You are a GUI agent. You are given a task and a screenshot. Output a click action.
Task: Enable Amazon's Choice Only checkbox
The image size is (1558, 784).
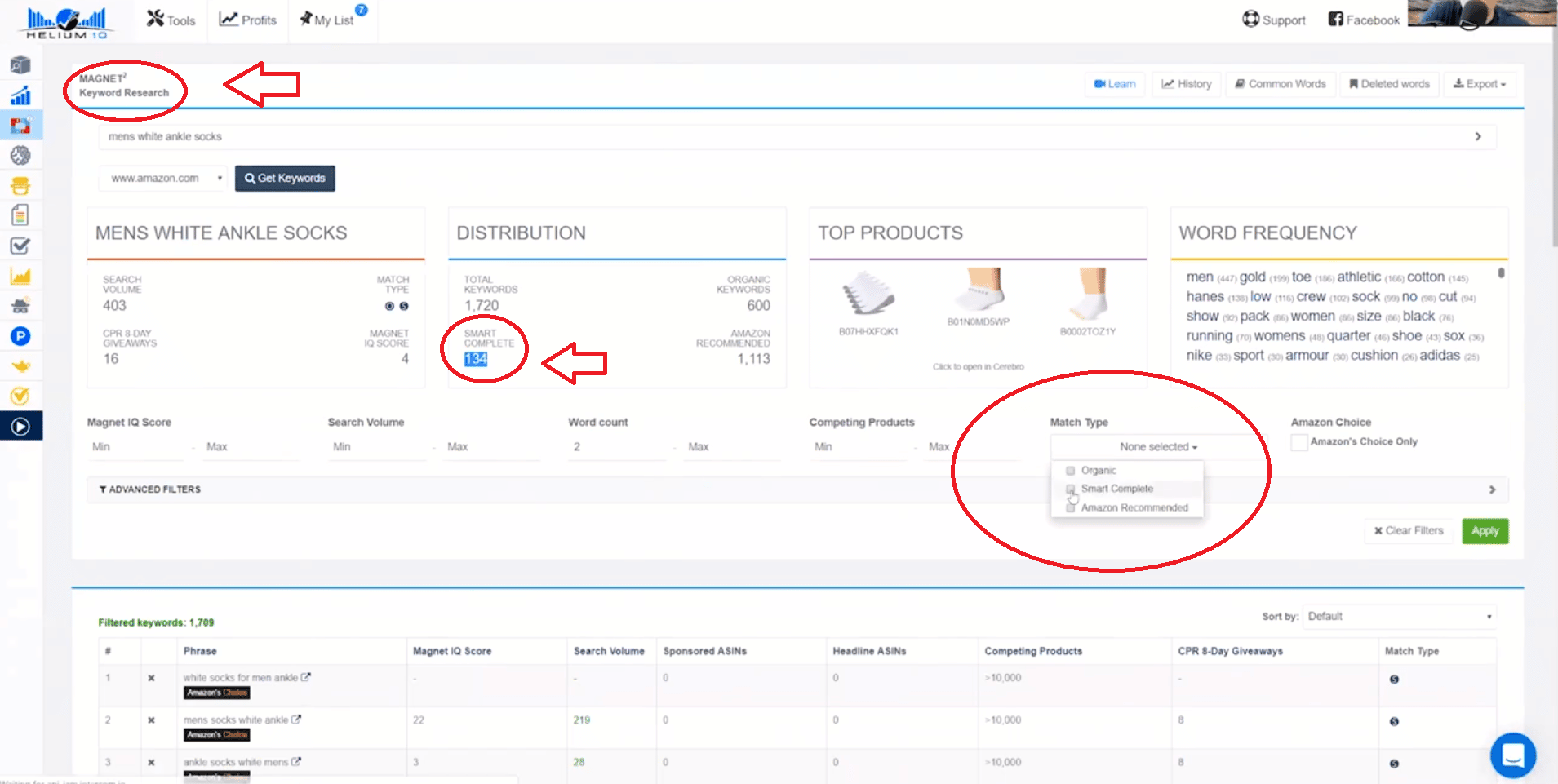(1299, 442)
